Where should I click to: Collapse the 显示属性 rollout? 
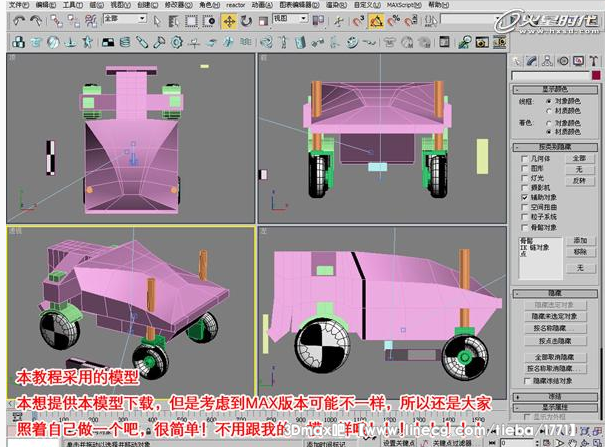coord(555,407)
